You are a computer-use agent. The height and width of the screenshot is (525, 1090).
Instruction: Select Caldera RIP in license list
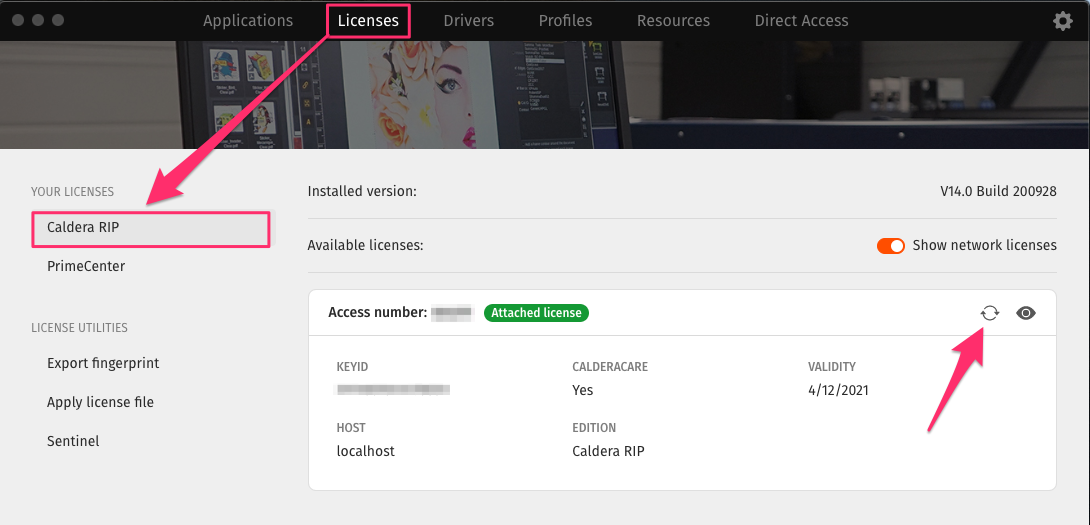tap(151, 227)
